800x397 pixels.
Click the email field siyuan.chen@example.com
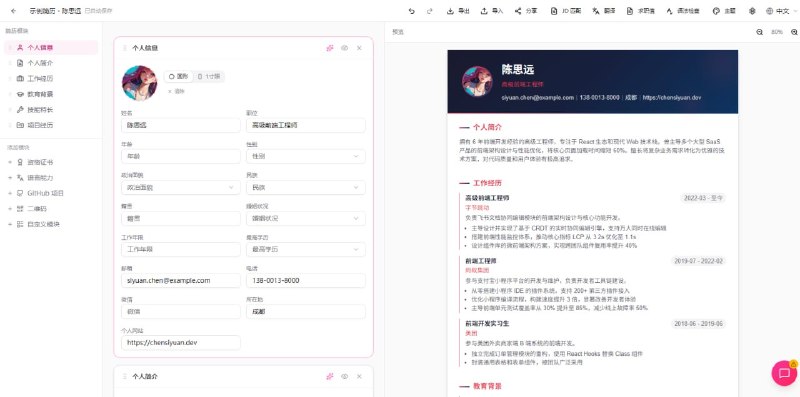[181, 281]
